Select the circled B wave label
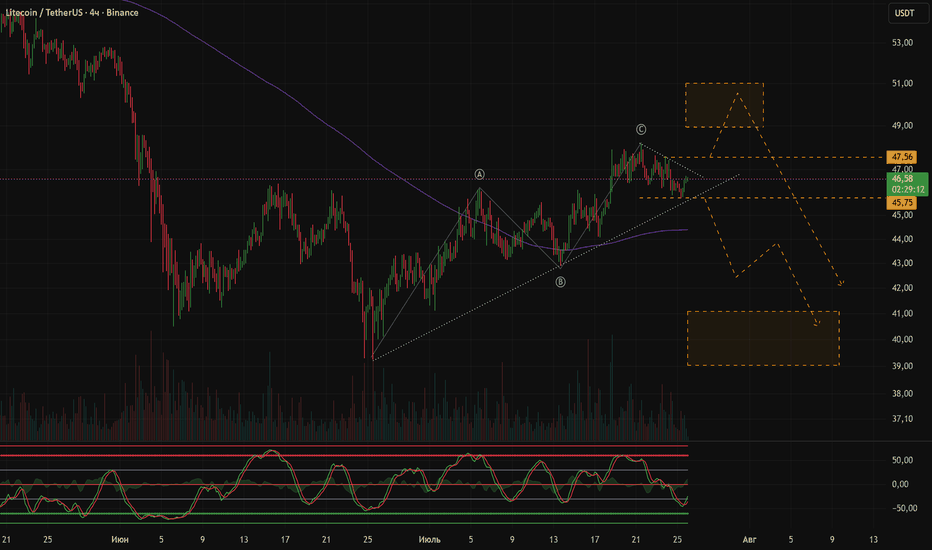The image size is (932, 550). pyautogui.click(x=560, y=282)
